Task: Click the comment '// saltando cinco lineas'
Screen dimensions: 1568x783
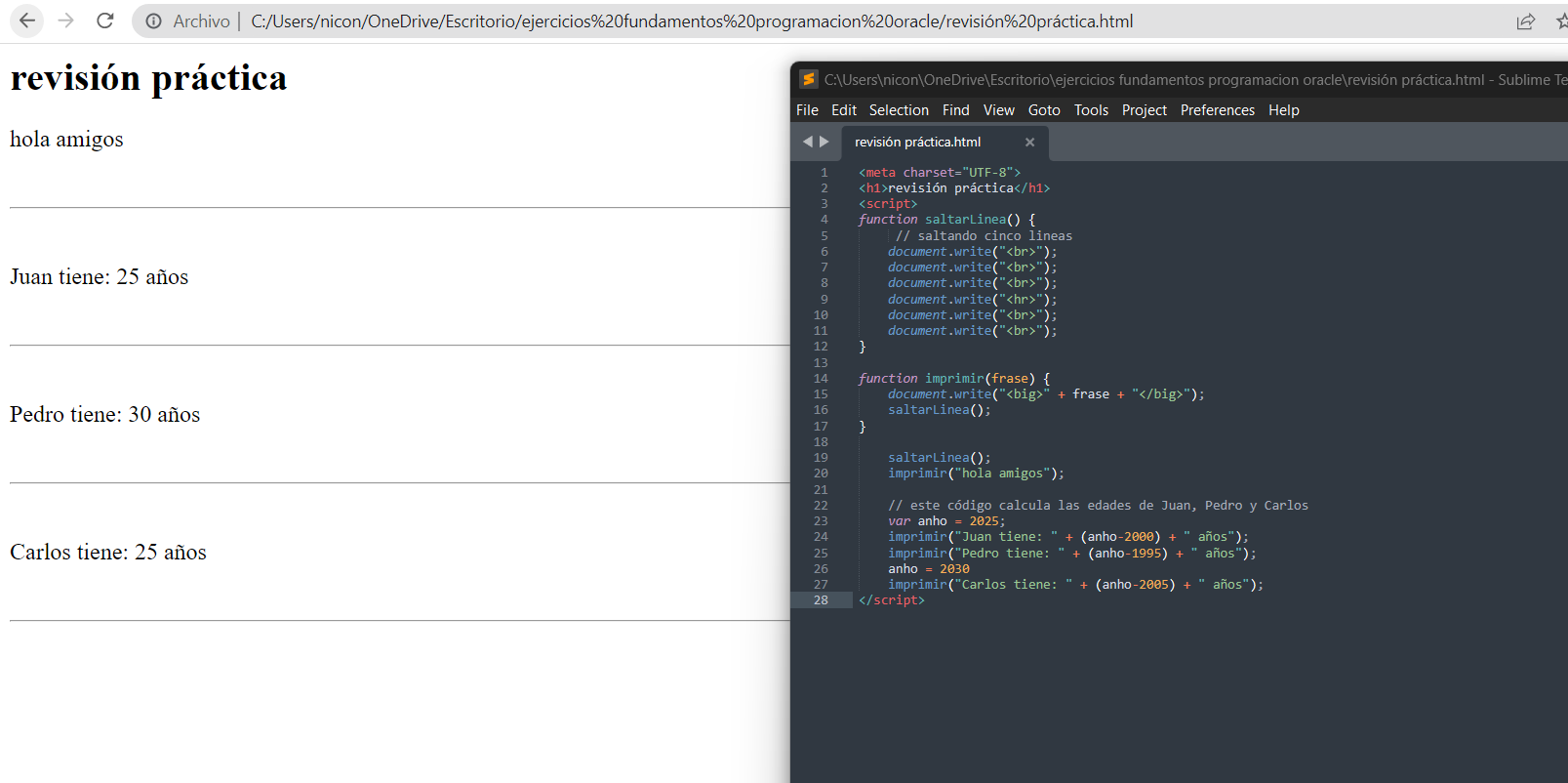Action: coord(984,236)
